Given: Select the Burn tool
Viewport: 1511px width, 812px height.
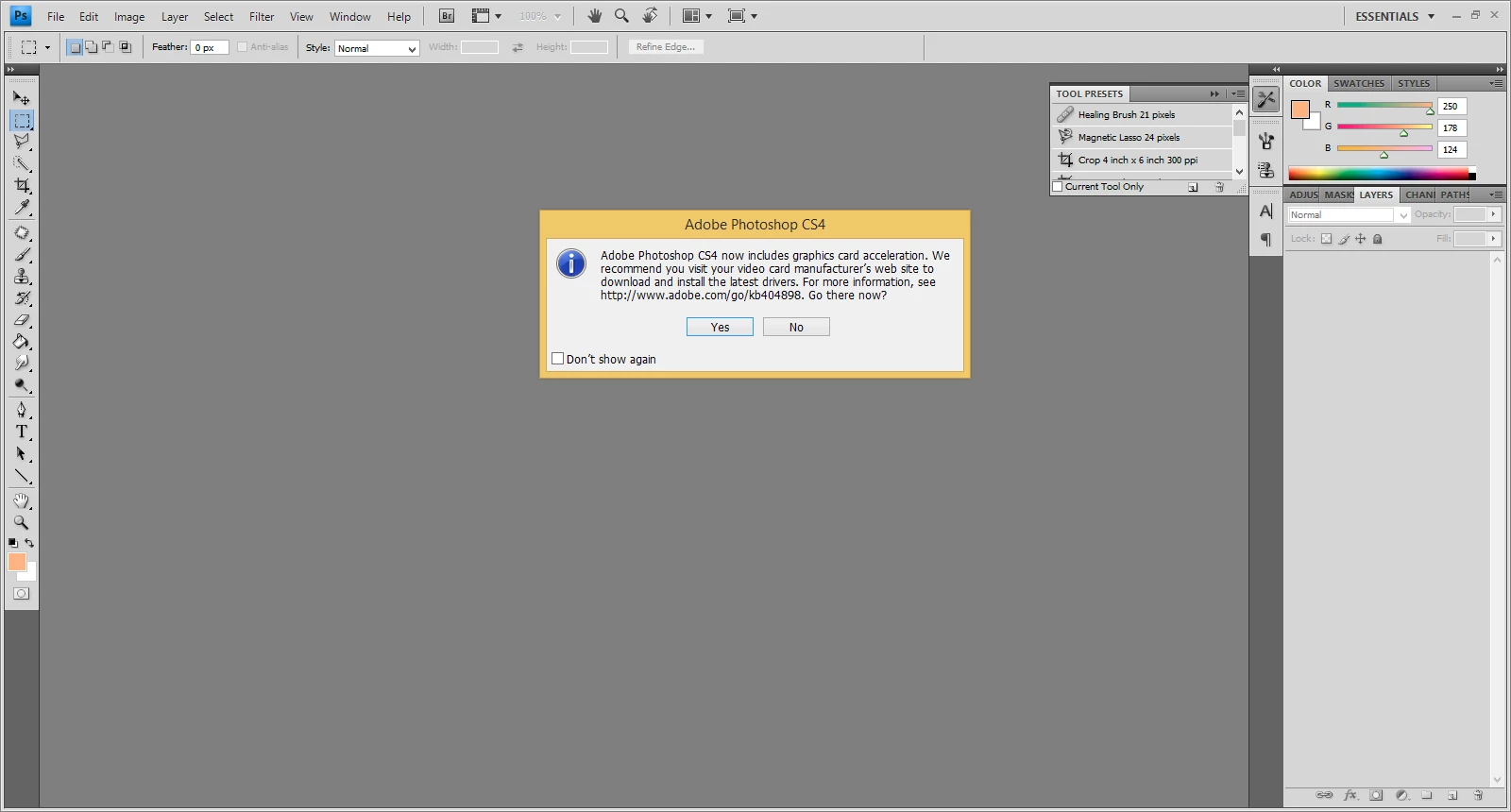Looking at the screenshot, I should 22,385.
